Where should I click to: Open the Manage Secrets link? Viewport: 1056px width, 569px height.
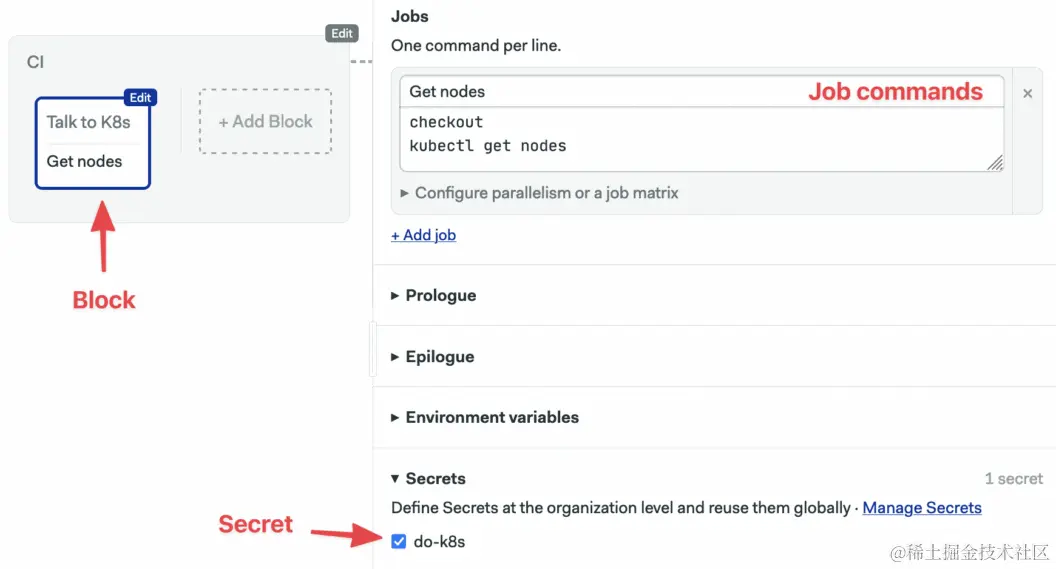click(x=922, y=508)
